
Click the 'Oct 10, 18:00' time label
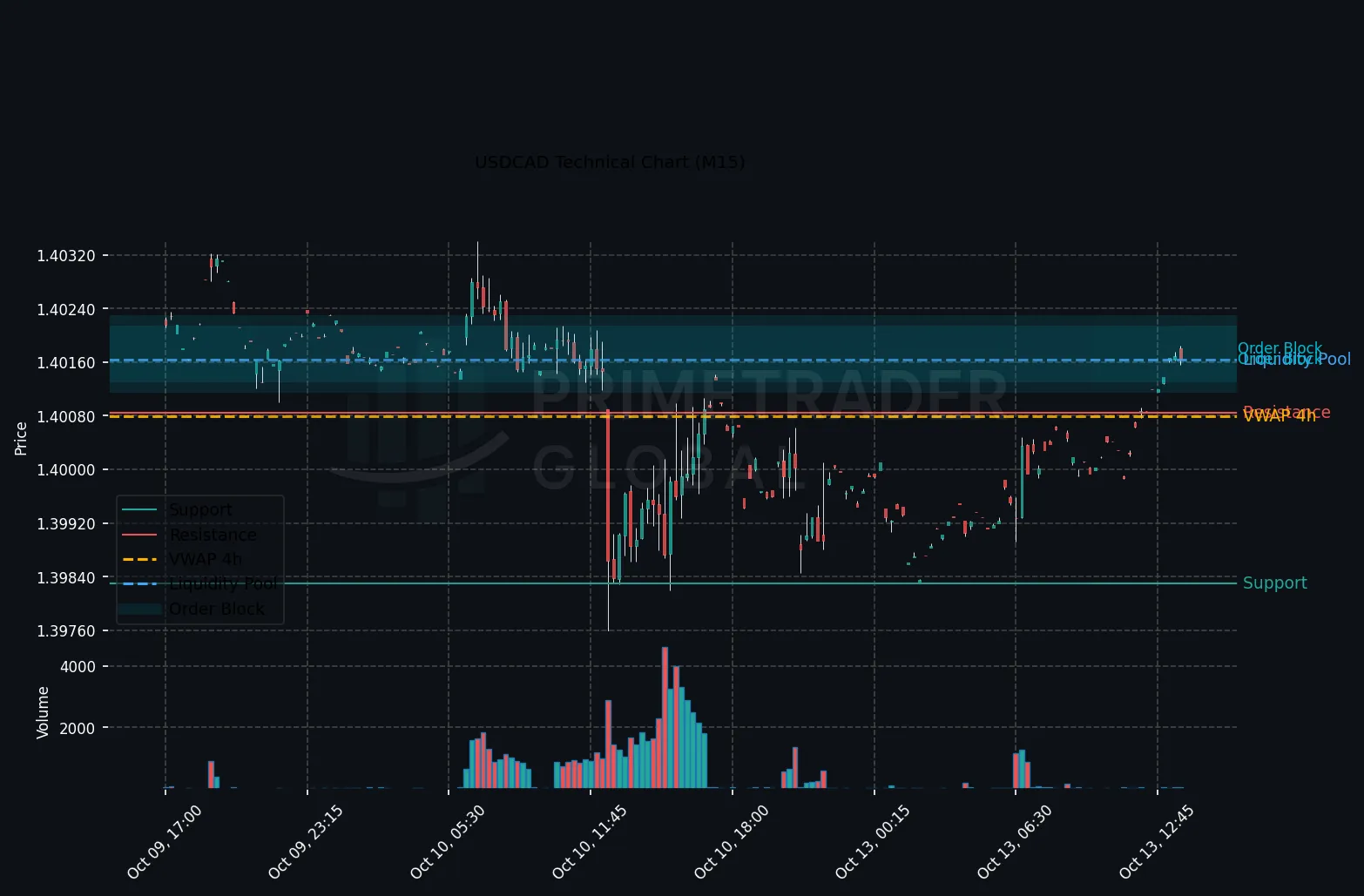click(732, 842)
